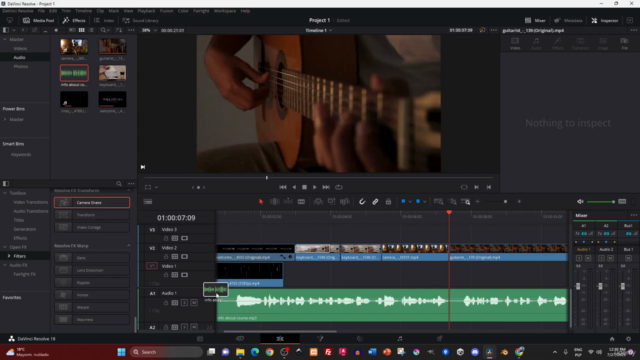Click the Insert Clip icon
This screenshot has height=360, width=640.
pos(318,202)
